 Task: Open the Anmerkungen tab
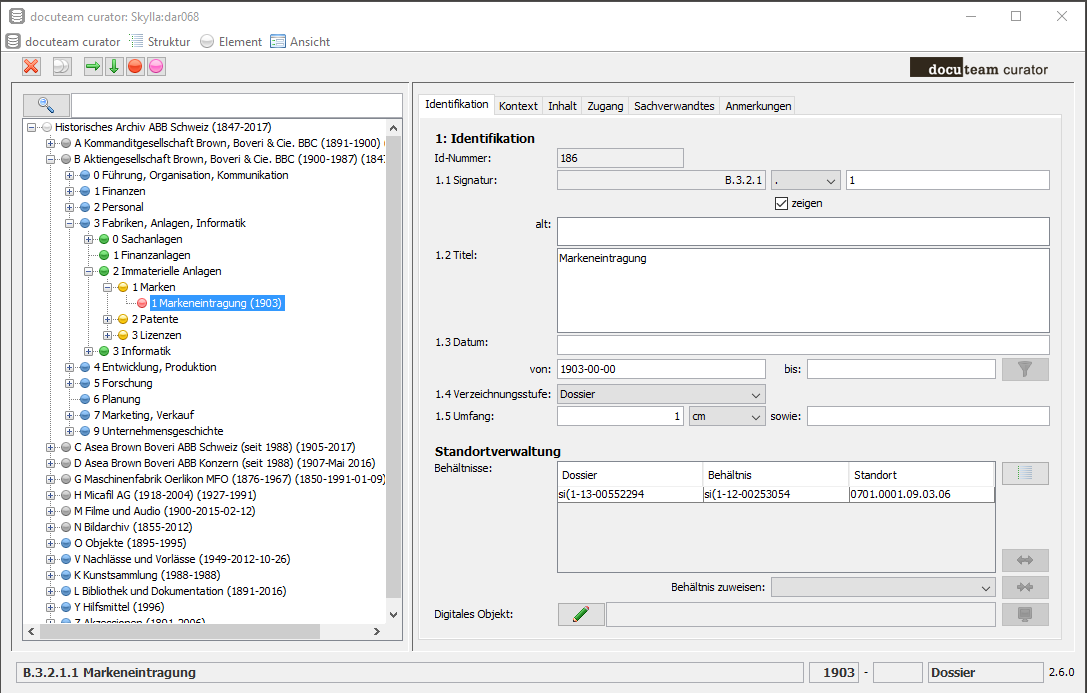758,106
